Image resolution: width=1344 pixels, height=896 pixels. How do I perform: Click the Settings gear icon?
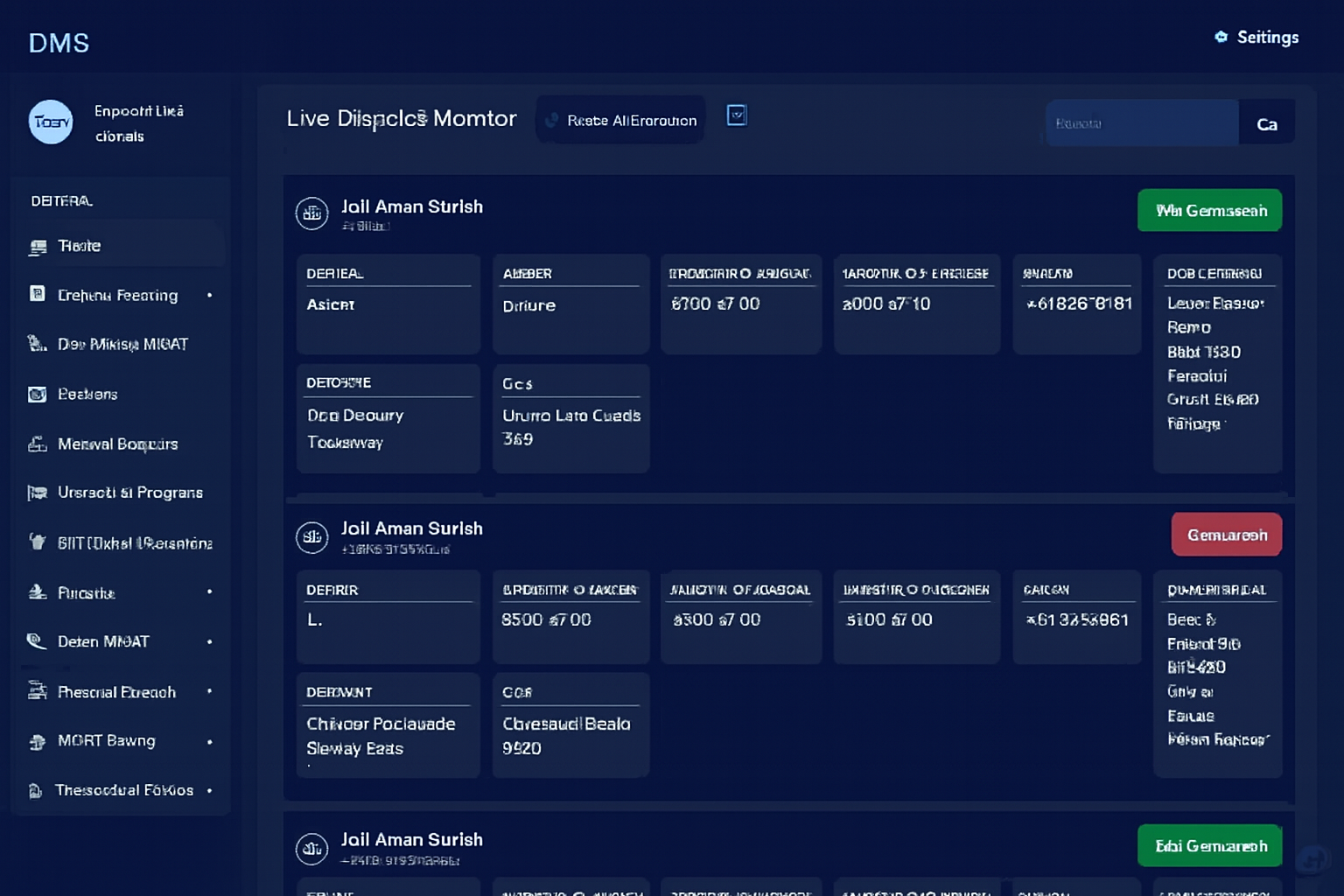pos(1221,37)
